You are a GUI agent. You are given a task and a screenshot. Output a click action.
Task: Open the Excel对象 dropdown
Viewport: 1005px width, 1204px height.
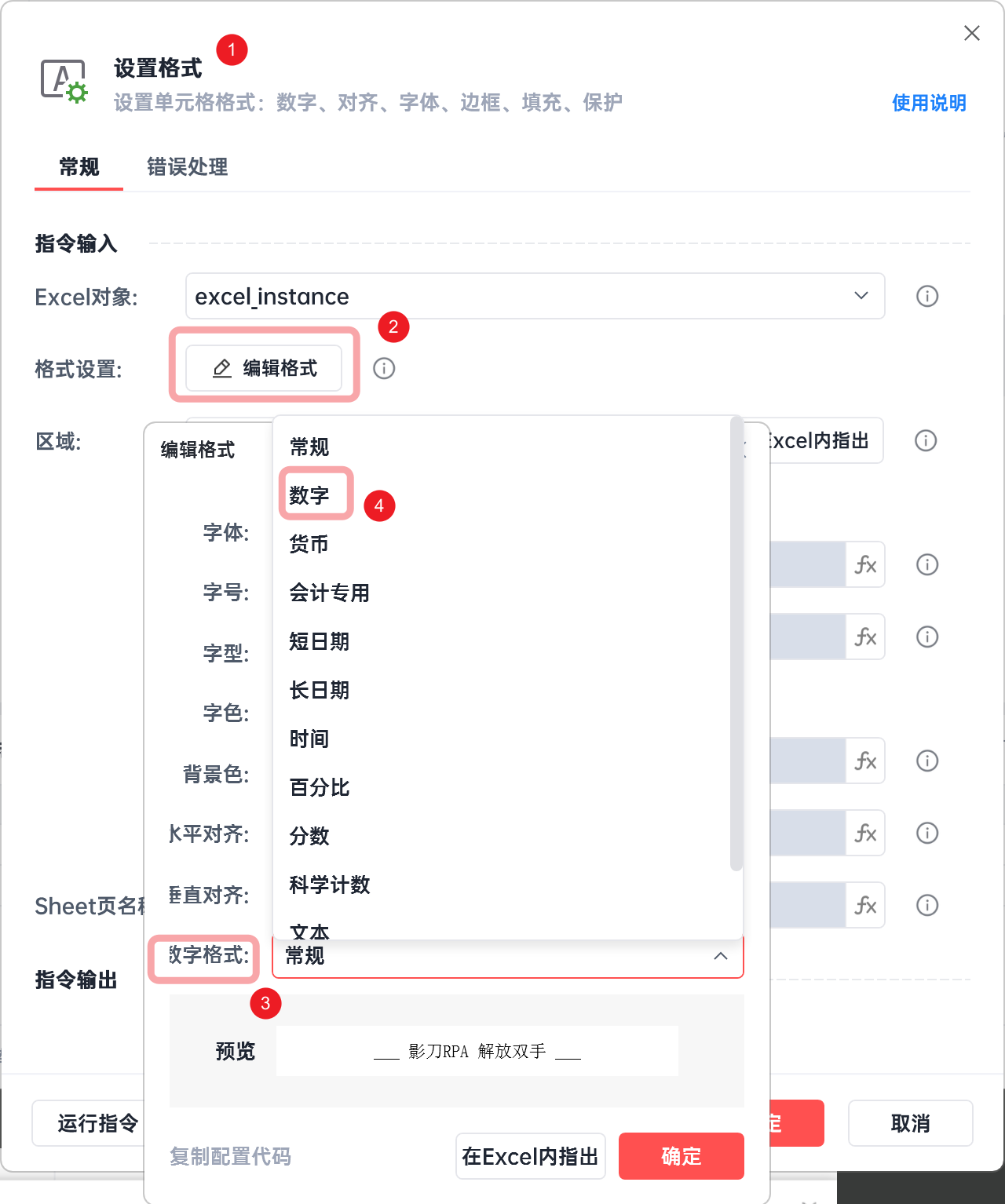pos(860,296)
